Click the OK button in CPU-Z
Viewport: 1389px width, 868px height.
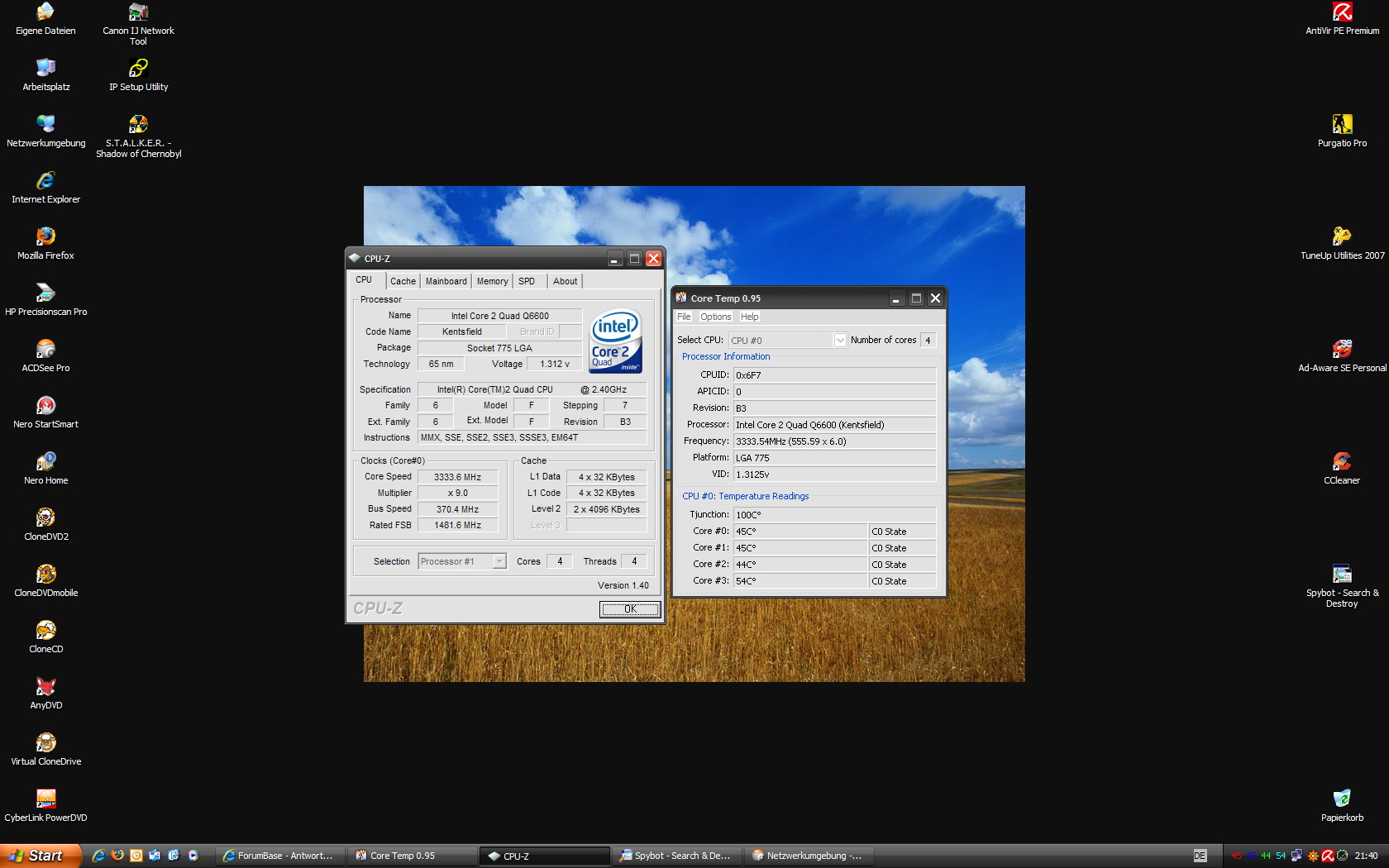[x=630, y=609]
